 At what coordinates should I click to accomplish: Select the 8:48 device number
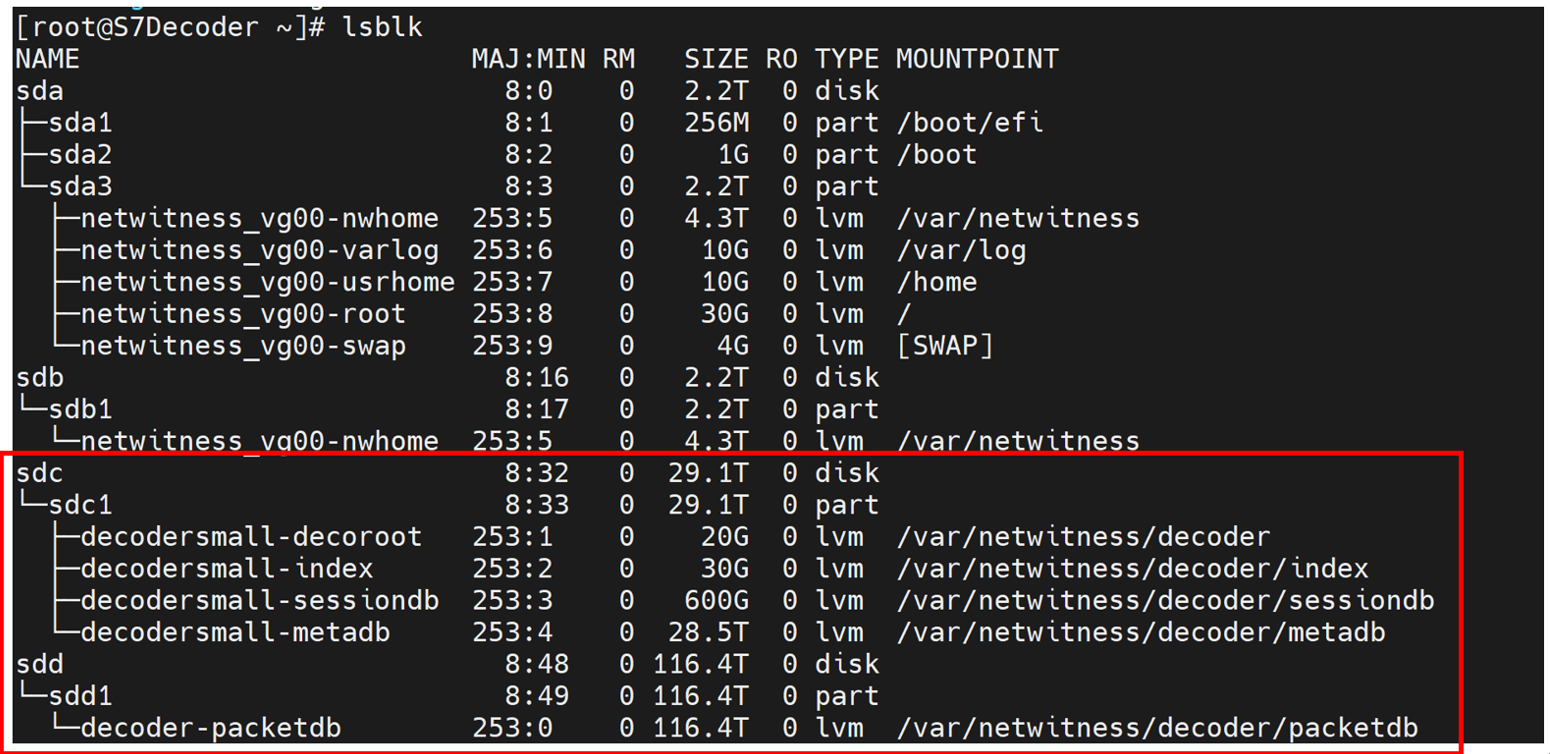[537, 665]
